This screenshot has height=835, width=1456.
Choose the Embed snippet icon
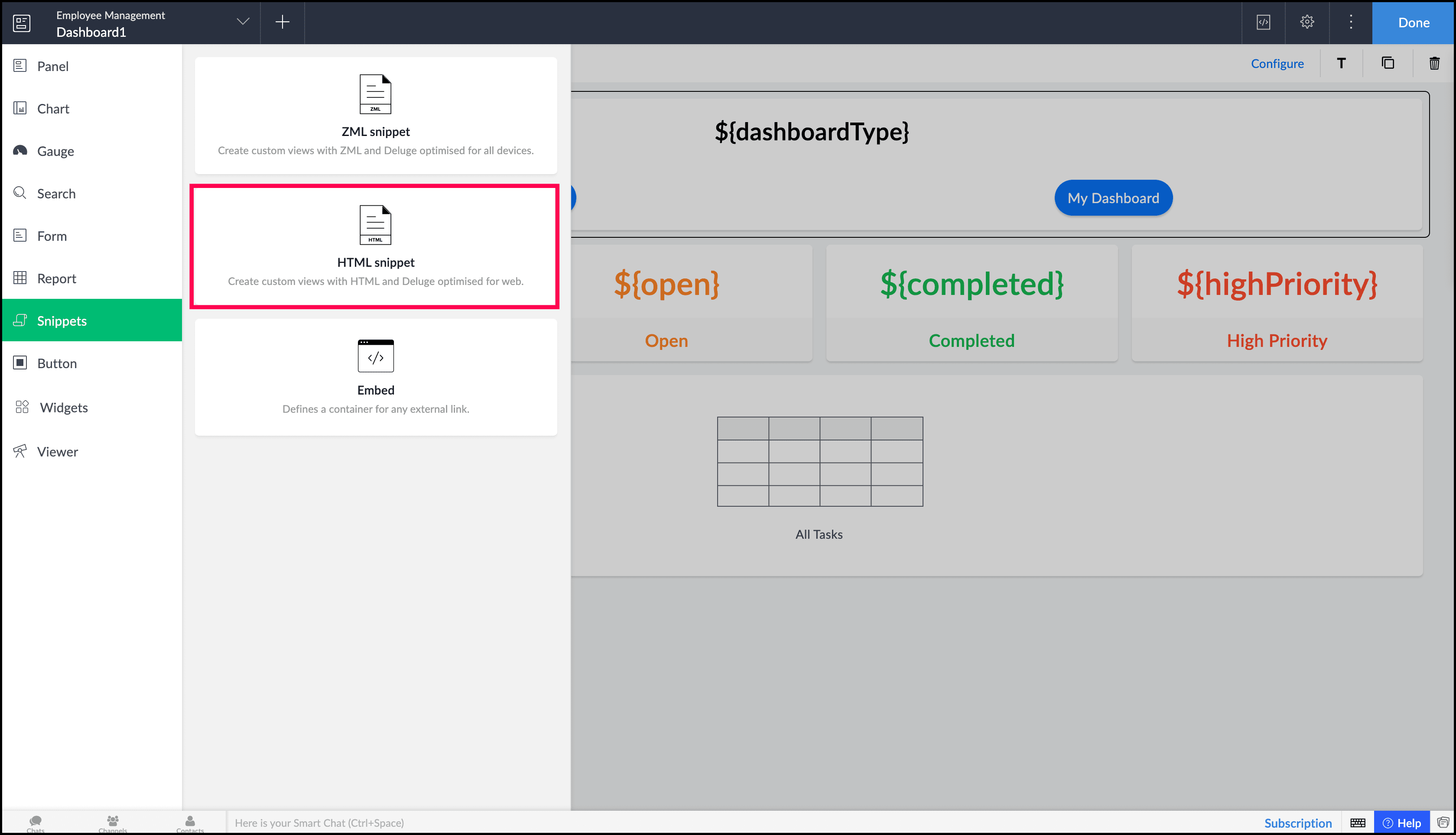[x=375, y=356]
